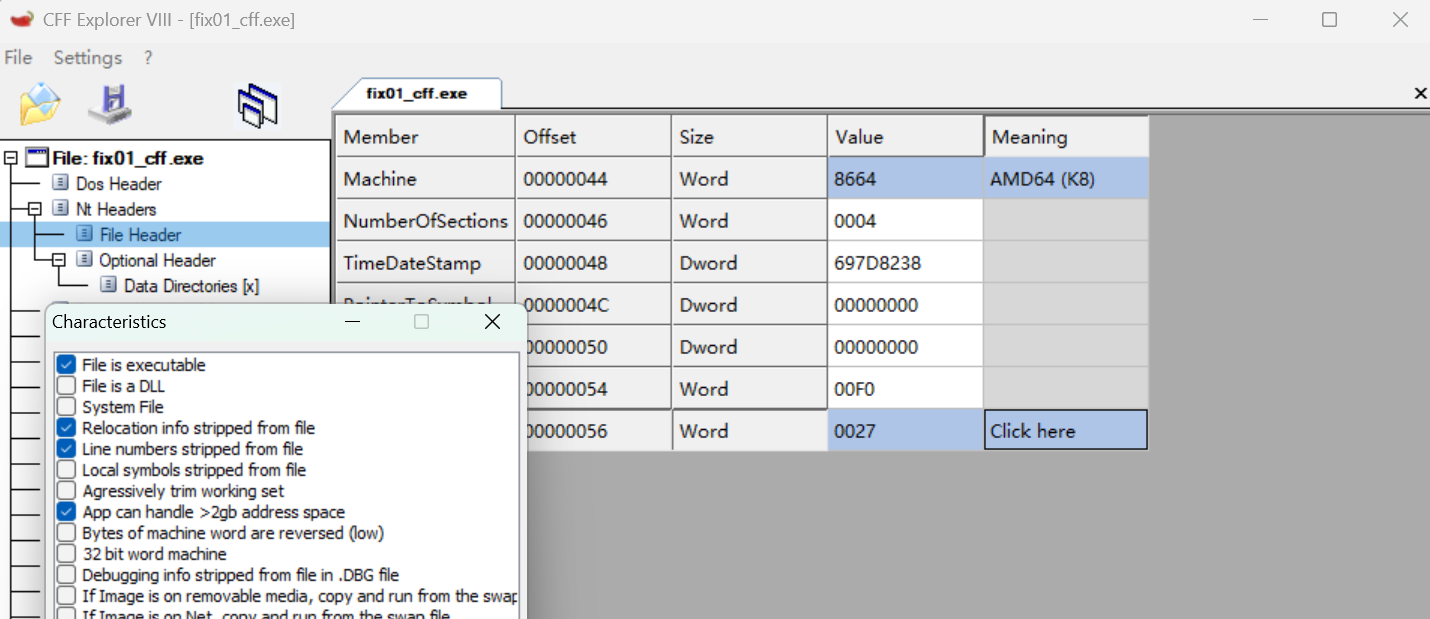The height and width of the screenshot is (619, 1430).
Task: Collapse the Nt Headers tree node
Action: point(35,209)
